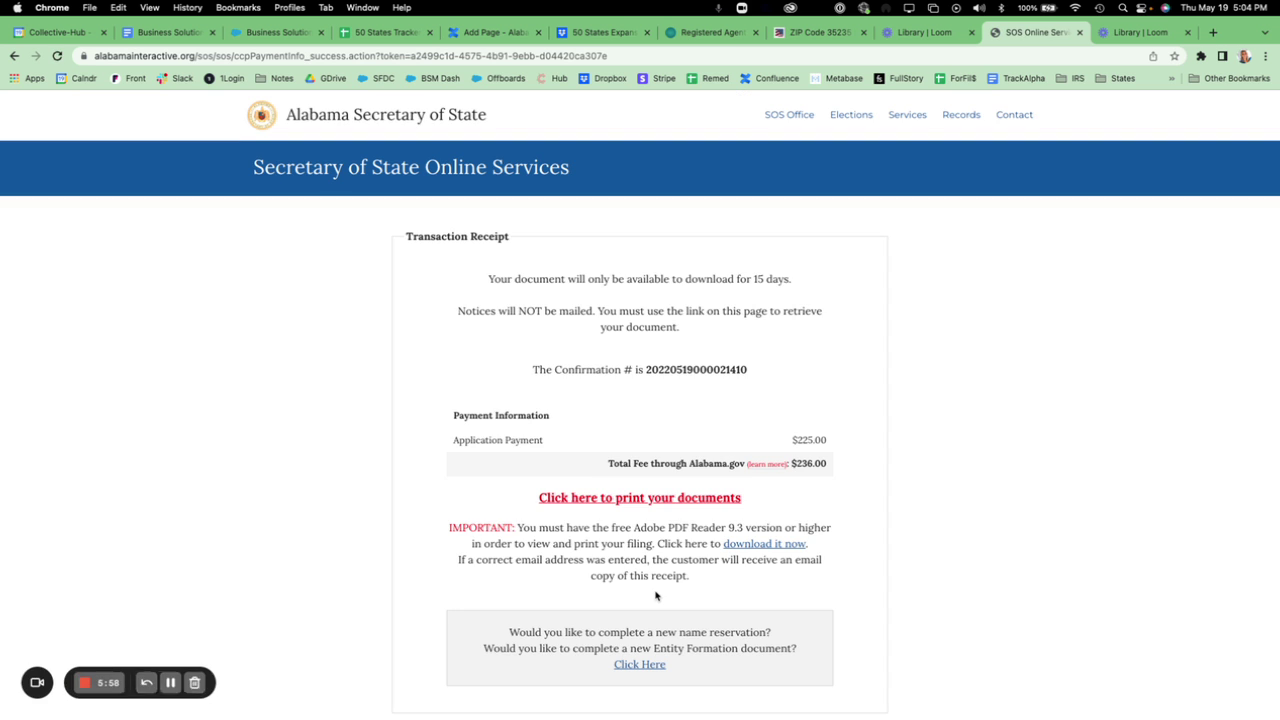This screenshot has width=1280, height=720.
Task: Delete the Loom recording
Action: 194,682
